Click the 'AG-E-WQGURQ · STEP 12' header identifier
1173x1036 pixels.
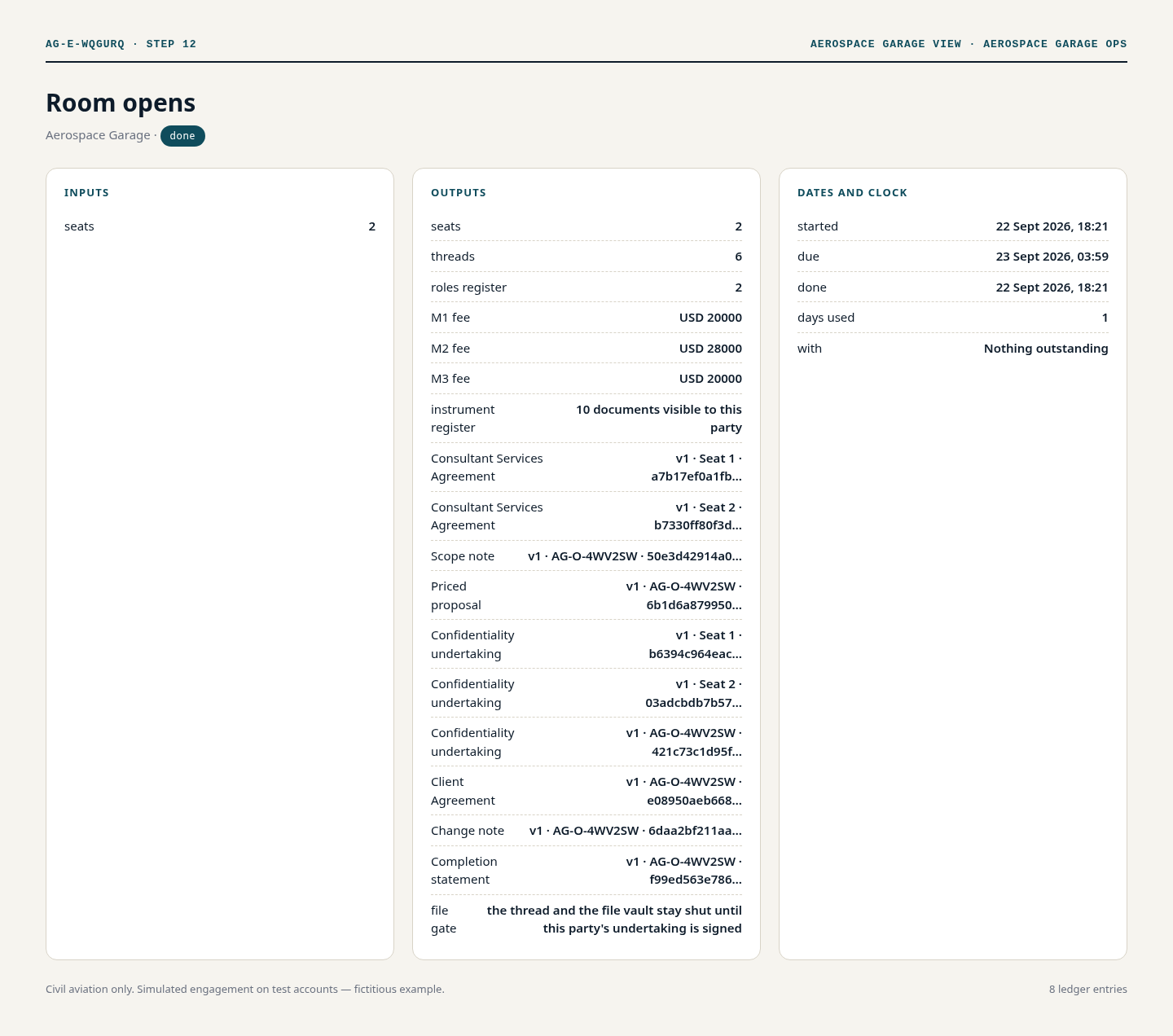[x=121, y=44]
